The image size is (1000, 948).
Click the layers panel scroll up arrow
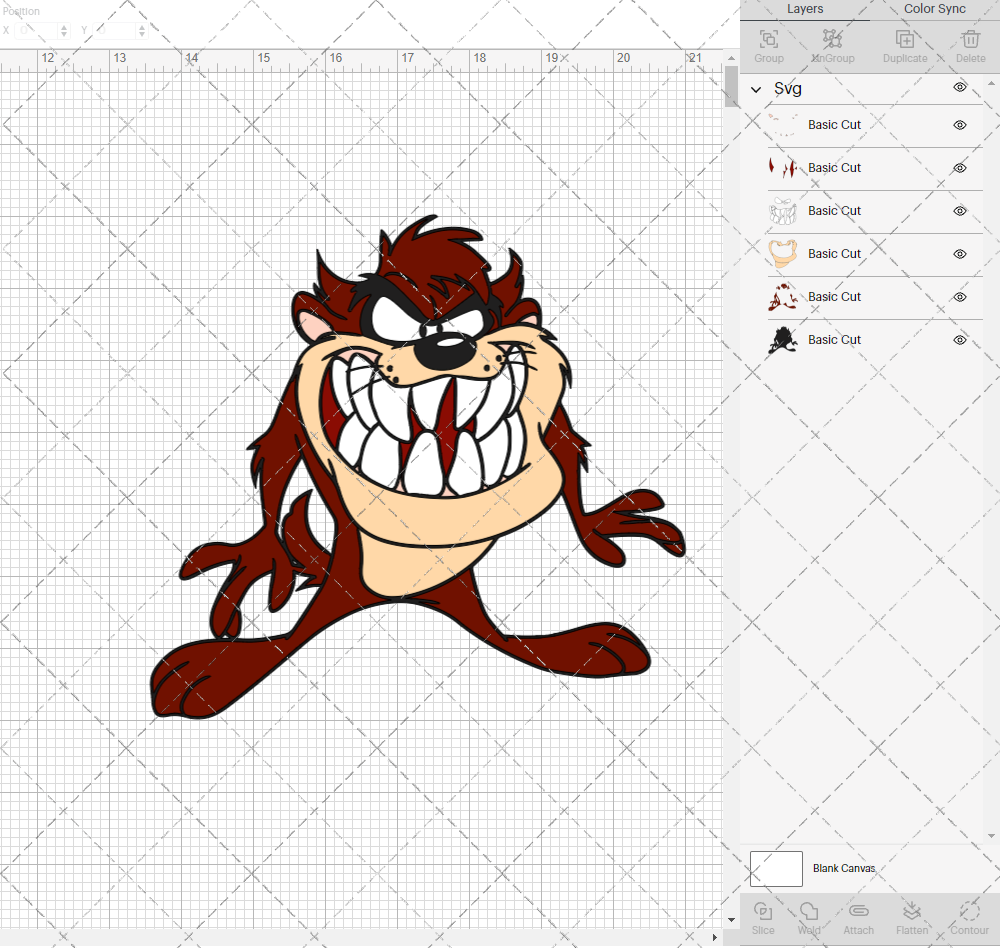point(990,84)
